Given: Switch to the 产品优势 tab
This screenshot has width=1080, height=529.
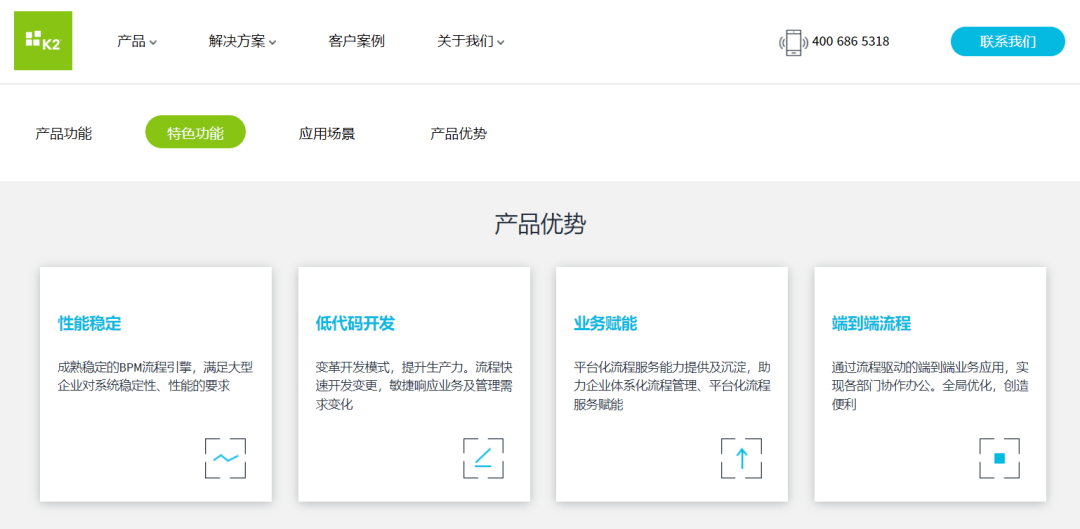Looking at the screenshot, I should [x=458, y=133].
